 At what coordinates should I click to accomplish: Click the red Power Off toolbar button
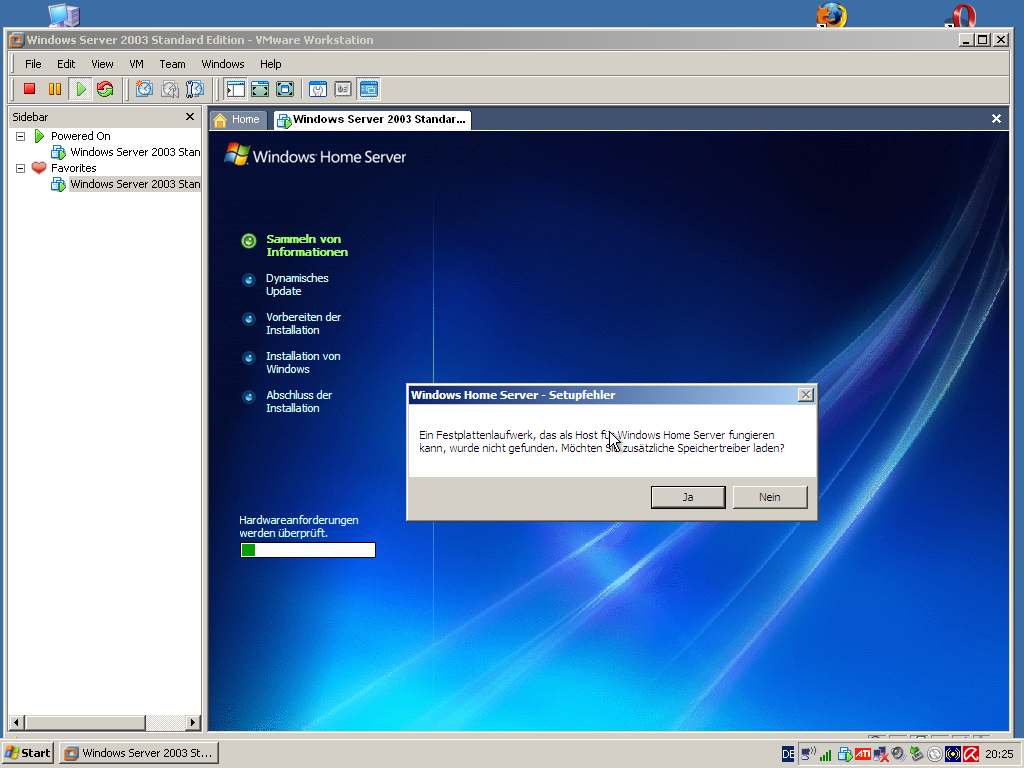(30, 89)
